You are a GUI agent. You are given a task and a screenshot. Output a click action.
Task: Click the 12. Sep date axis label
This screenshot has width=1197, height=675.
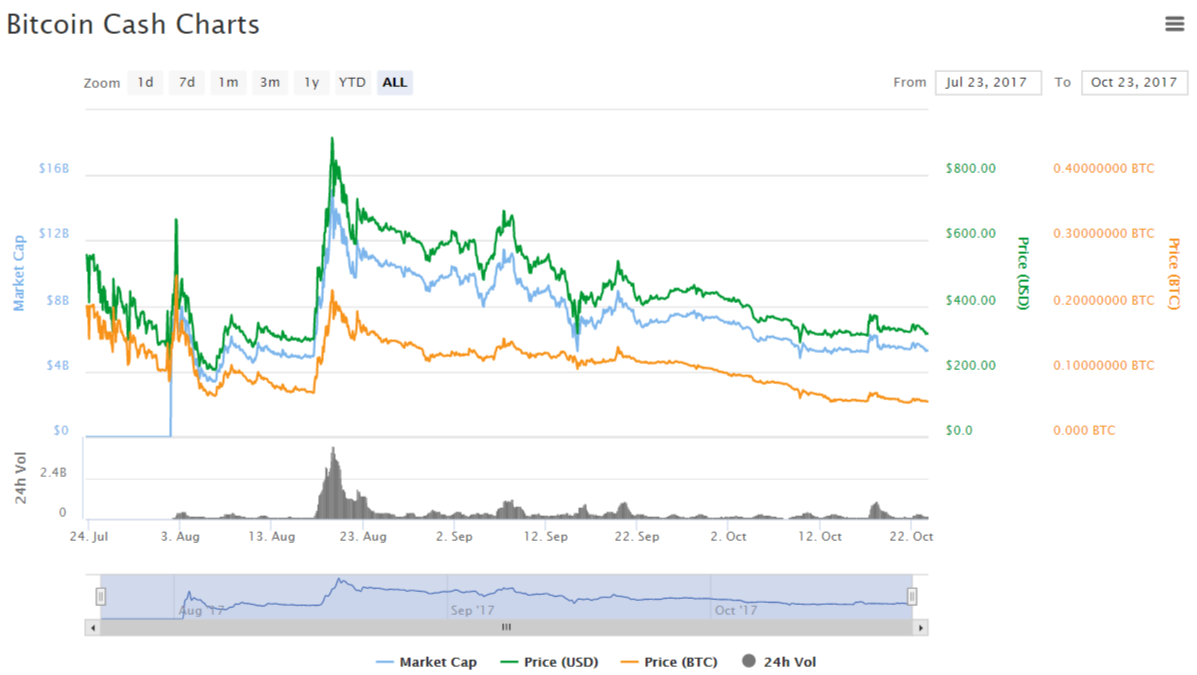coord(546,536)
